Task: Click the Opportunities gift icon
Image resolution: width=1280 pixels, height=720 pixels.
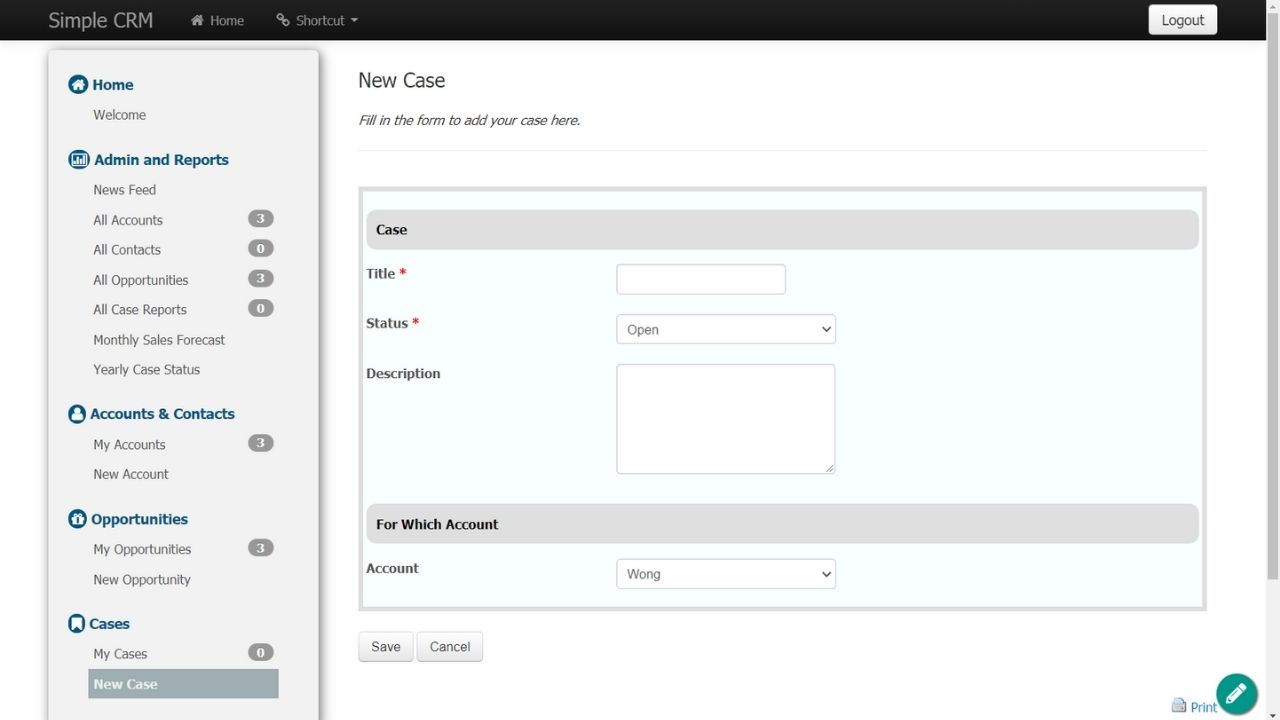Action: coord(77,519)
